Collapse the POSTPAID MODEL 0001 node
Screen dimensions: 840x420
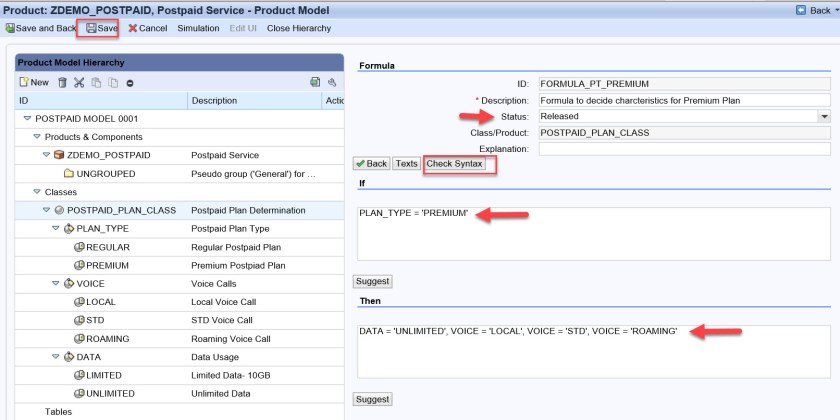pyautogui.click(x=27, y=118)
